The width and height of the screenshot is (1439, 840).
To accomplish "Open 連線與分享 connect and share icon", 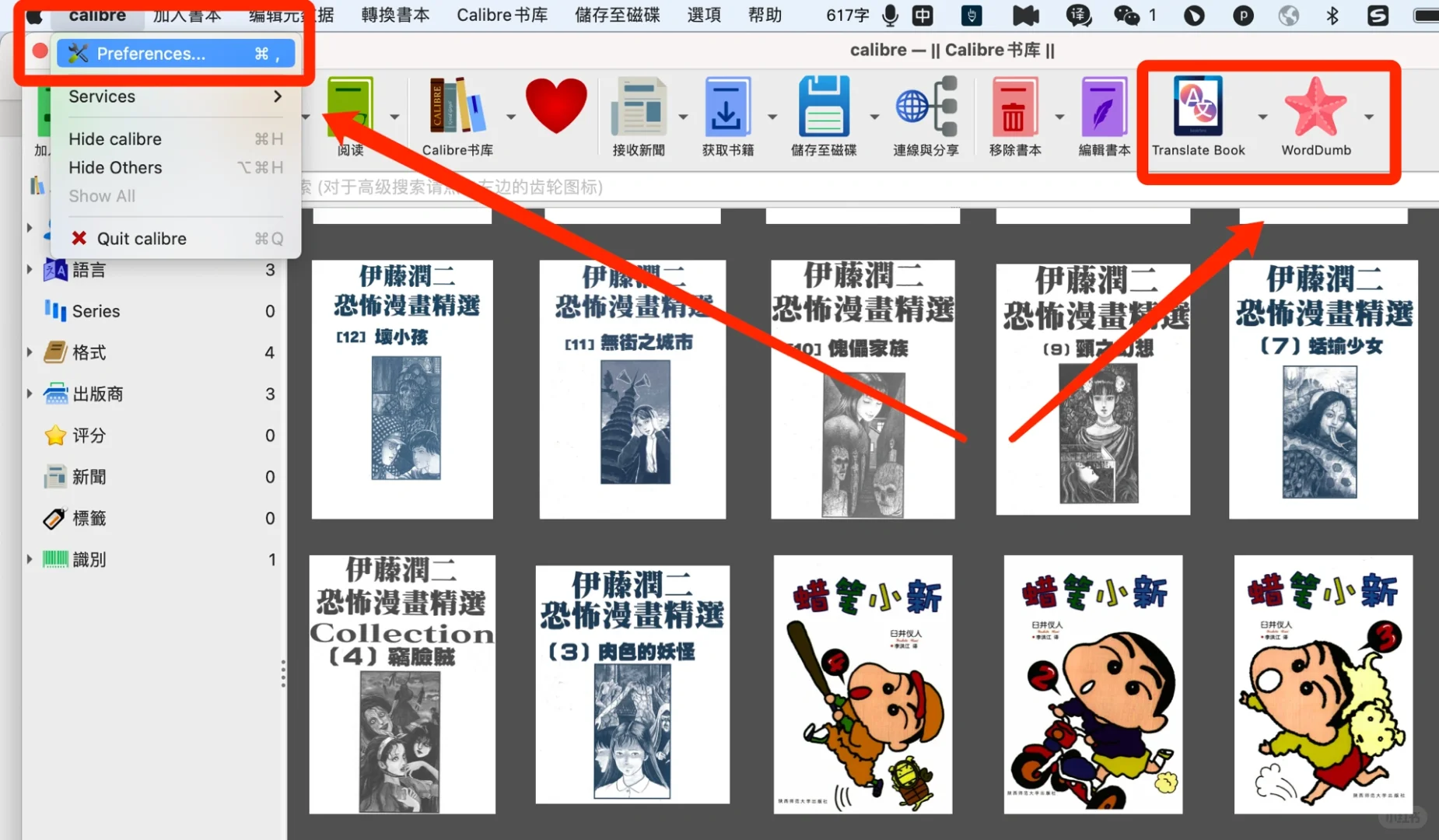I will (926, 107).
